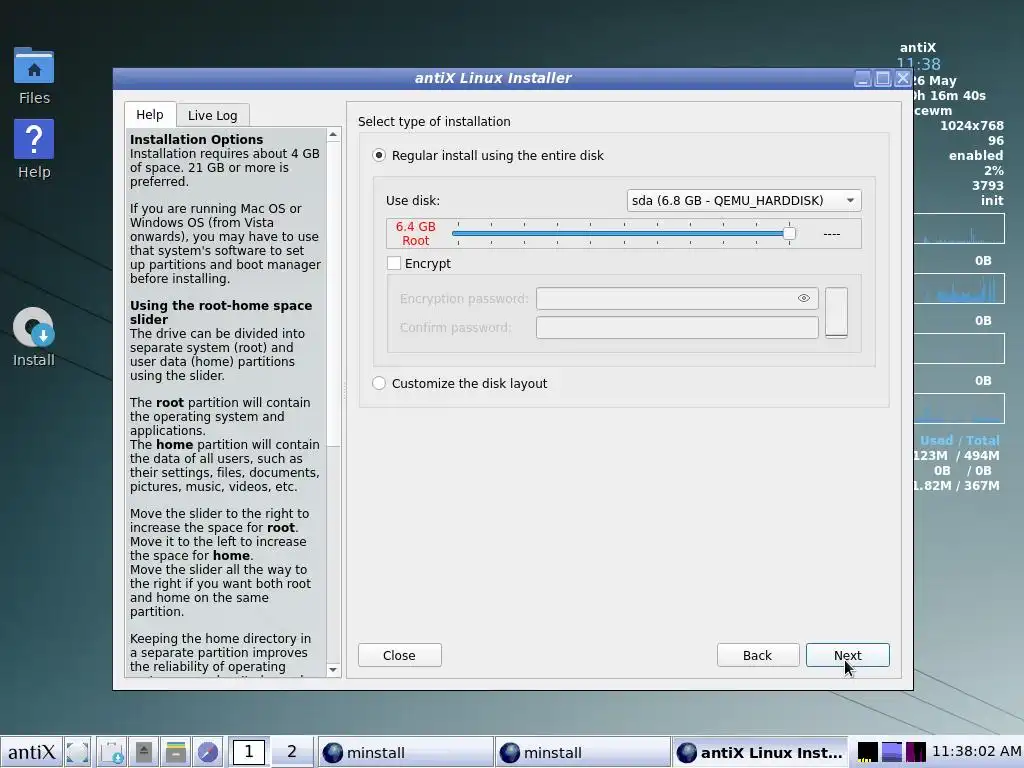The image size is (1024, 768).
Task: Click the Use disk: label
Action: (x=413, y=200)
